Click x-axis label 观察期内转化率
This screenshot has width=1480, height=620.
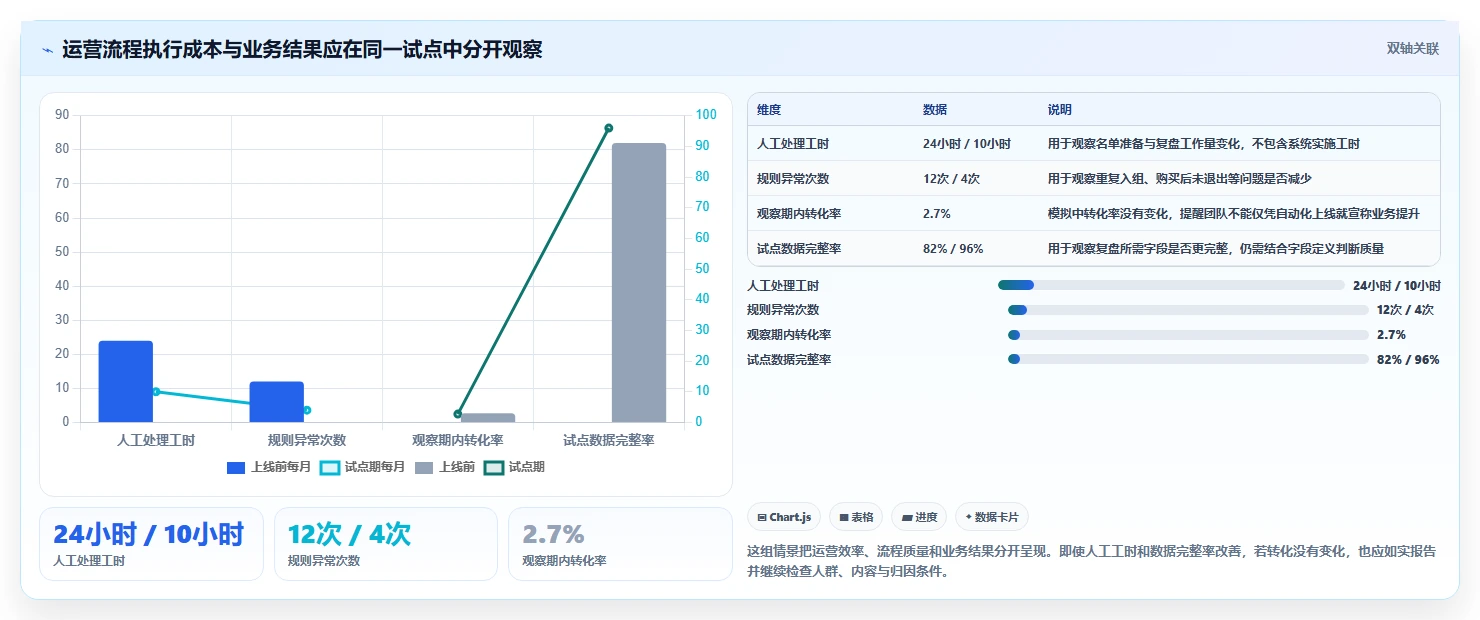pyautogui.click(x=458, y=440)
